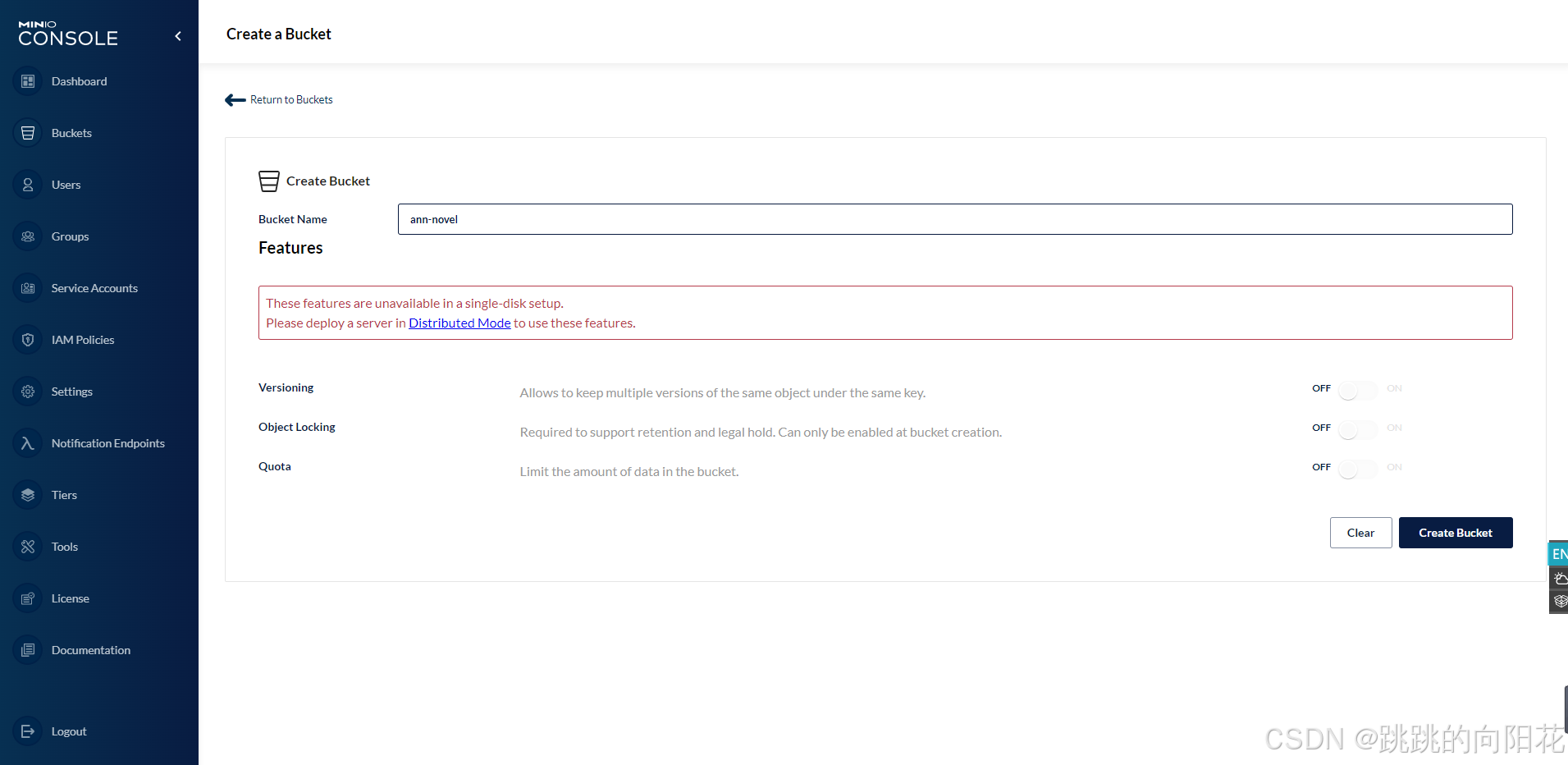The image size is (1568, 765).
Task: Click the License icon in sidebar
Action: 28,598
